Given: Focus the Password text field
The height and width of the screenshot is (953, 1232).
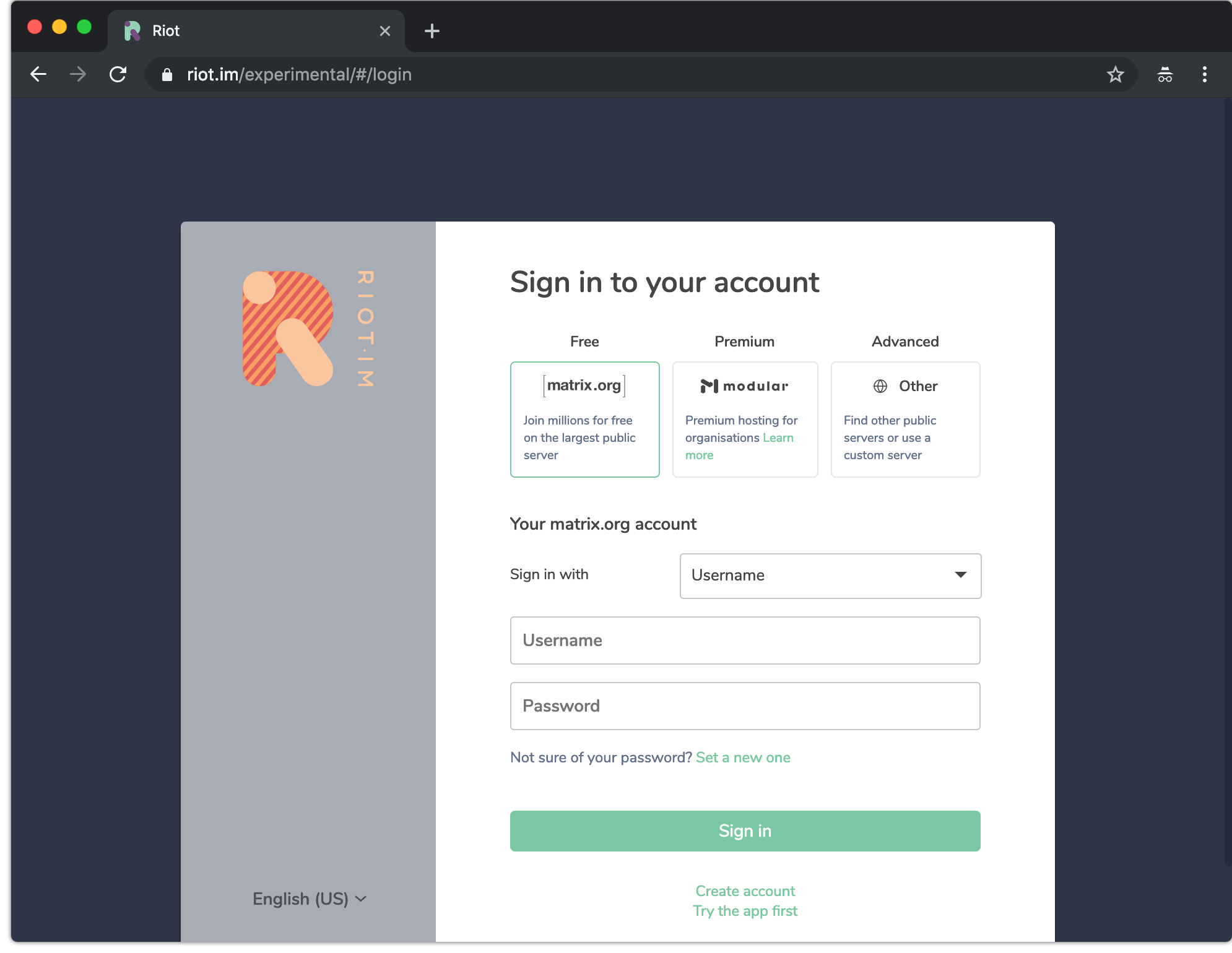Looking at the screenshot, I should (x=745, y=706).
